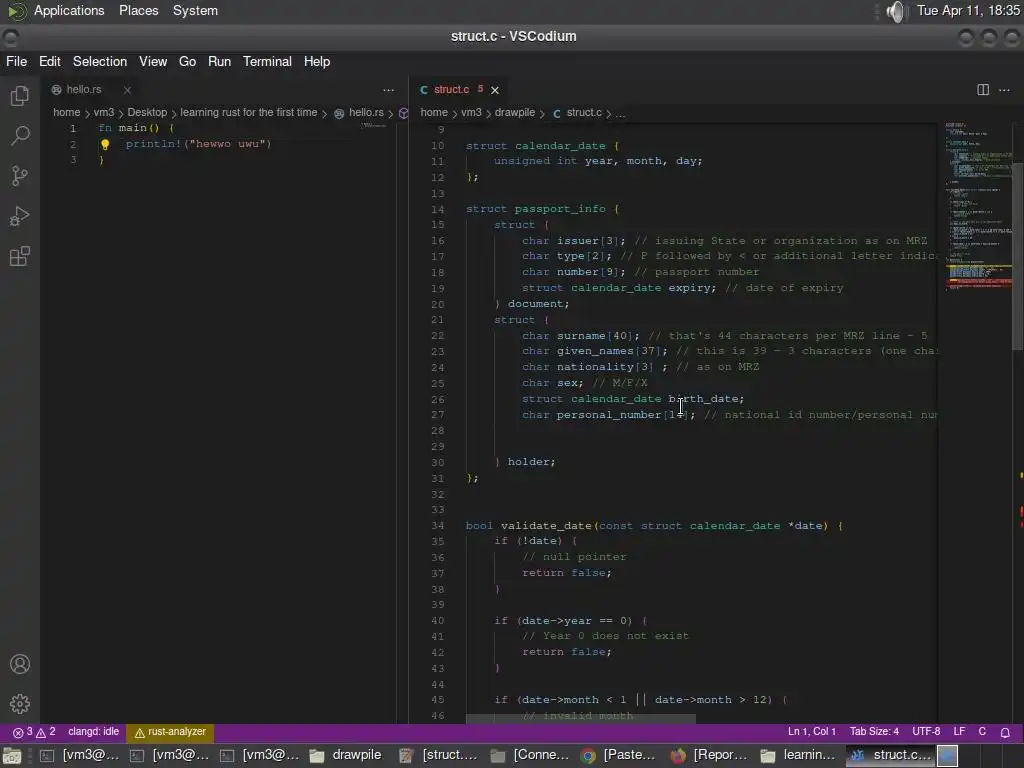Open the Help menu
This screenshot has width=1024, height=768.
point(317,61)
